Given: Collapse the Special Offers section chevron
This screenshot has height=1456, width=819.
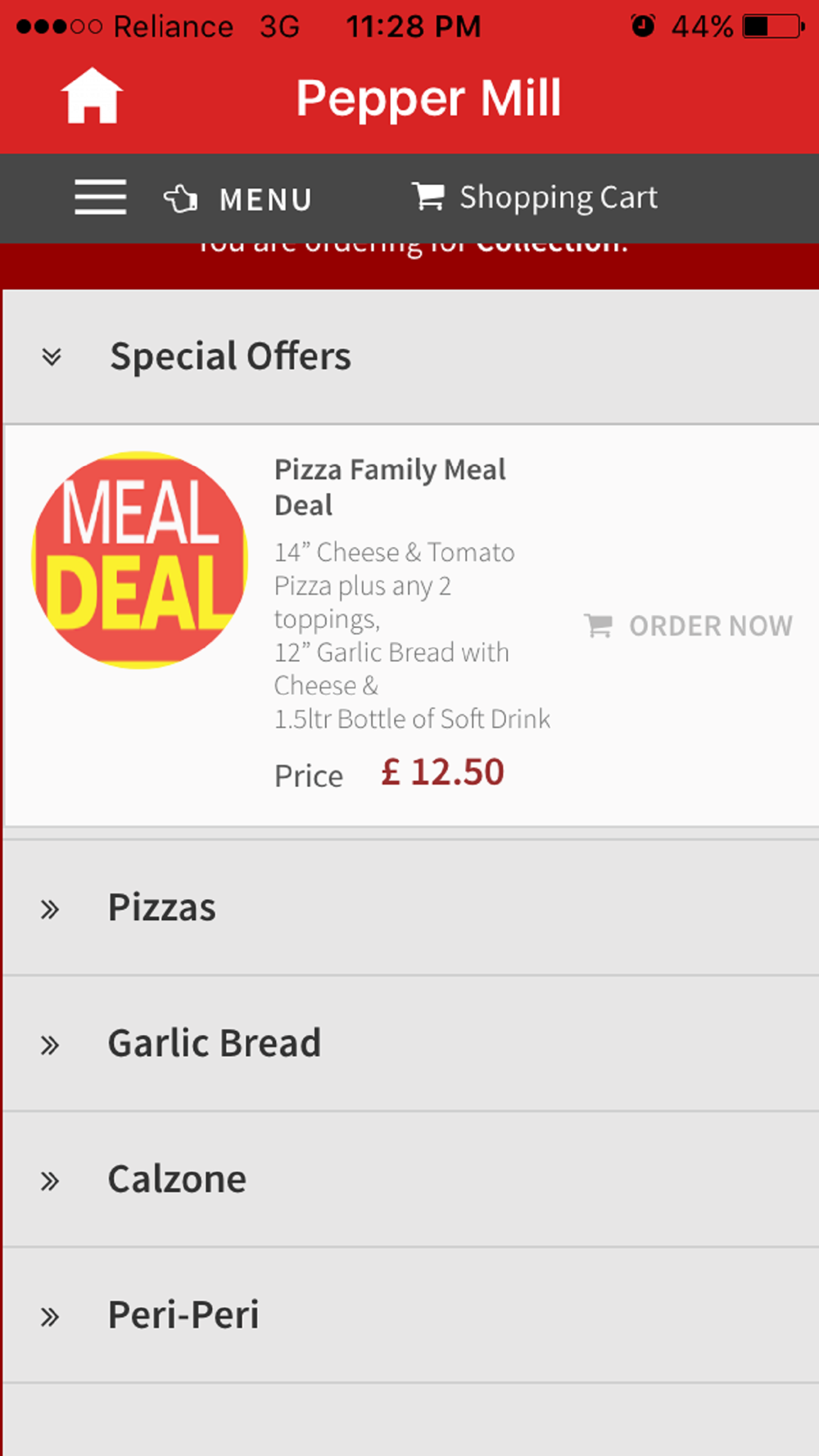Looking at the screenshot, I should pos(52,356).
